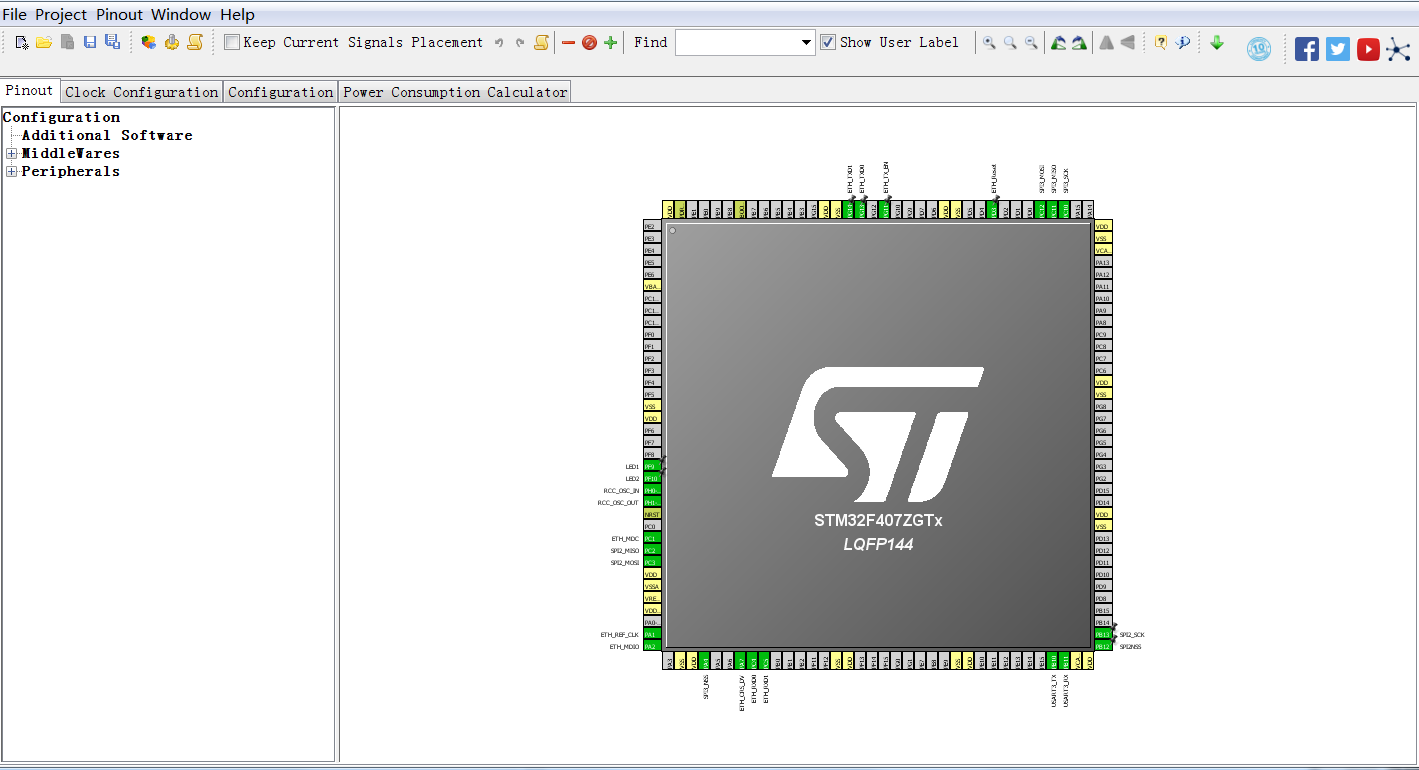Save the current project

89,42
